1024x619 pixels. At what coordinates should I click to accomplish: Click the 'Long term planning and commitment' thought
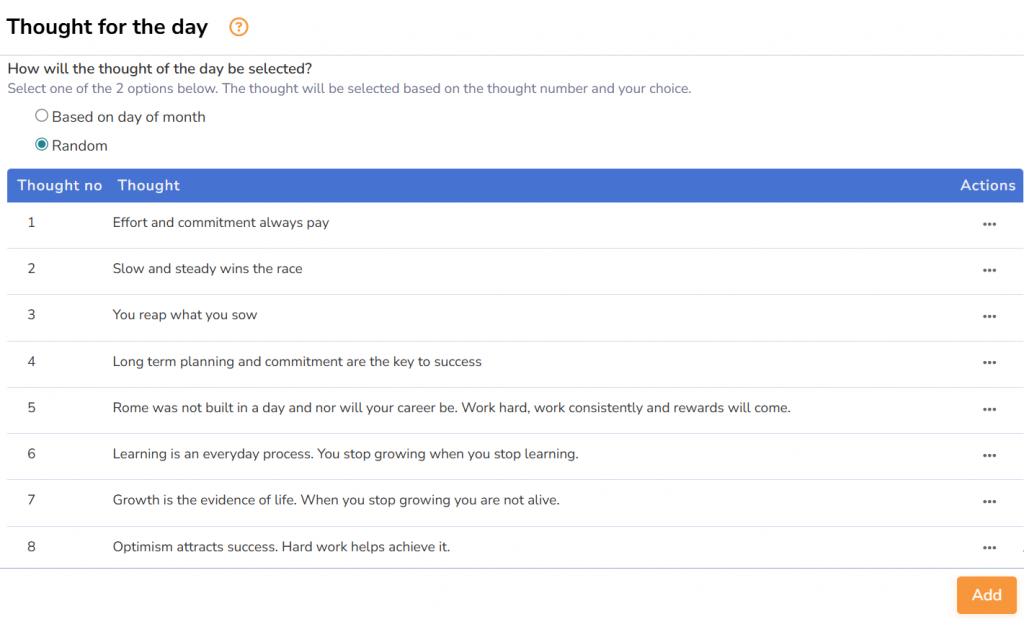pos(297,361)
